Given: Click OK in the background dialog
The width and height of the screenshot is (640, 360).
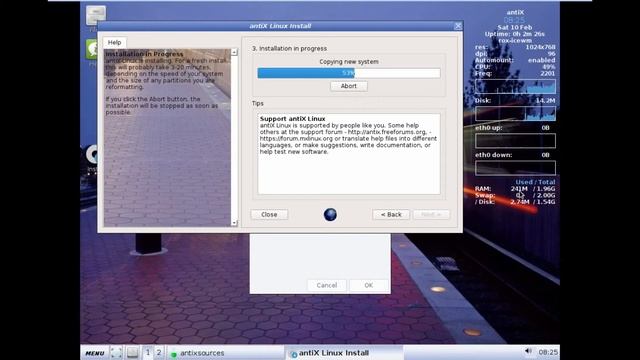Looking at the screenshot, I should click(x=369, y=285).
